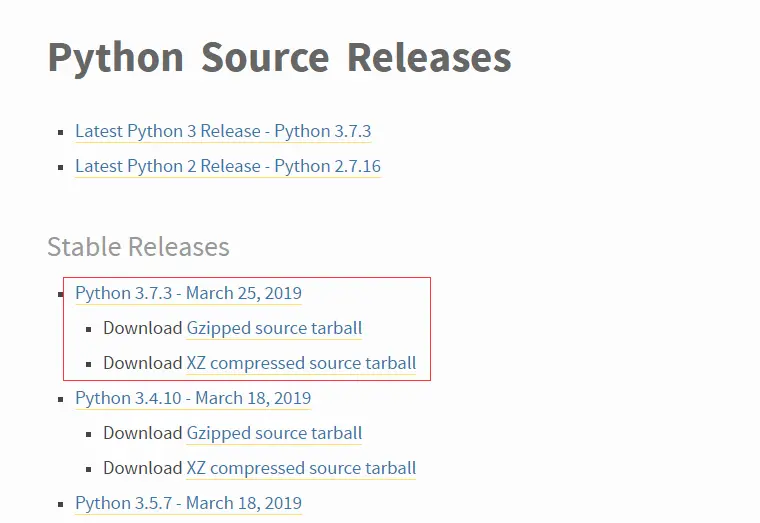The height and width of the screenshot is (523, 760).
Task: Open Python 3.4.10 - March 18, 2019 link
Action: (x=193, y=398)
